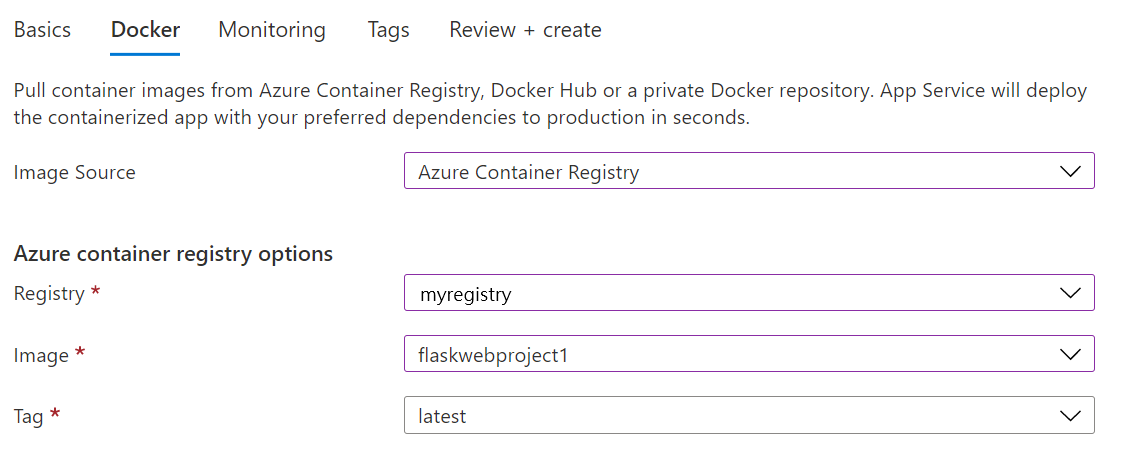Click the myregistry text value

[x=466, y=295]
